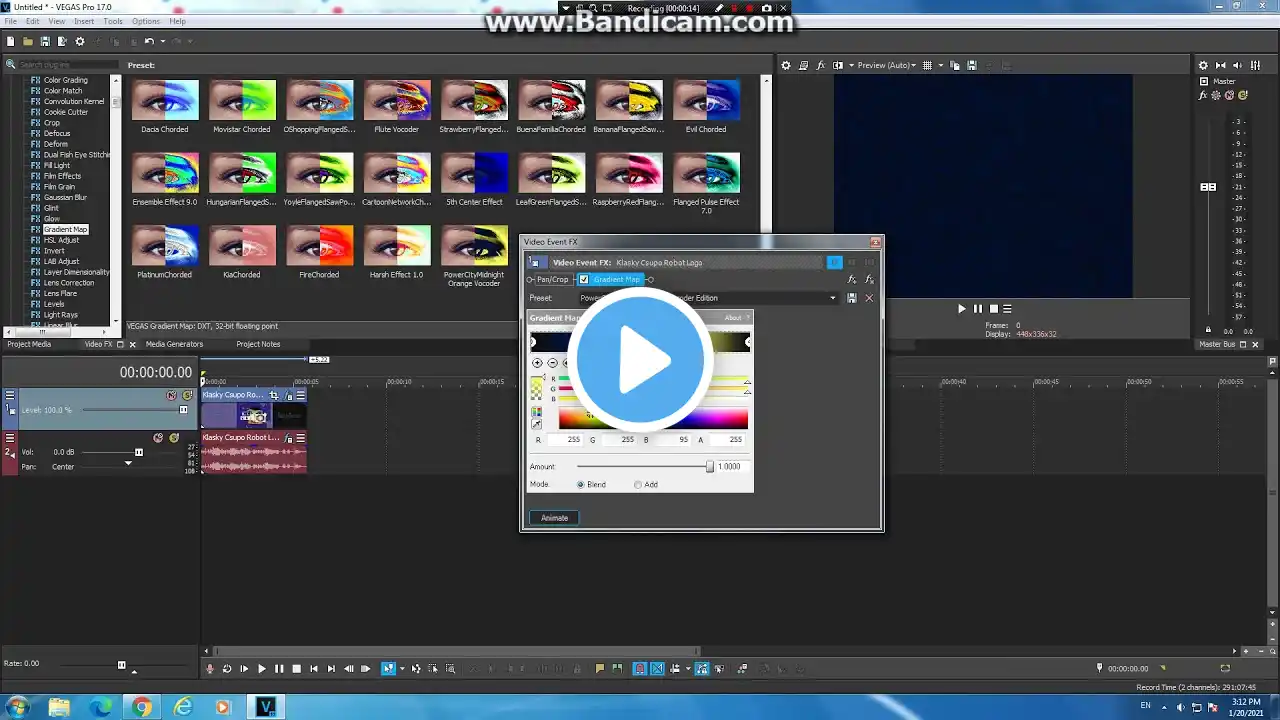Switch to the Project Media tab
1280x720 pixels.
tap(29, 344)
